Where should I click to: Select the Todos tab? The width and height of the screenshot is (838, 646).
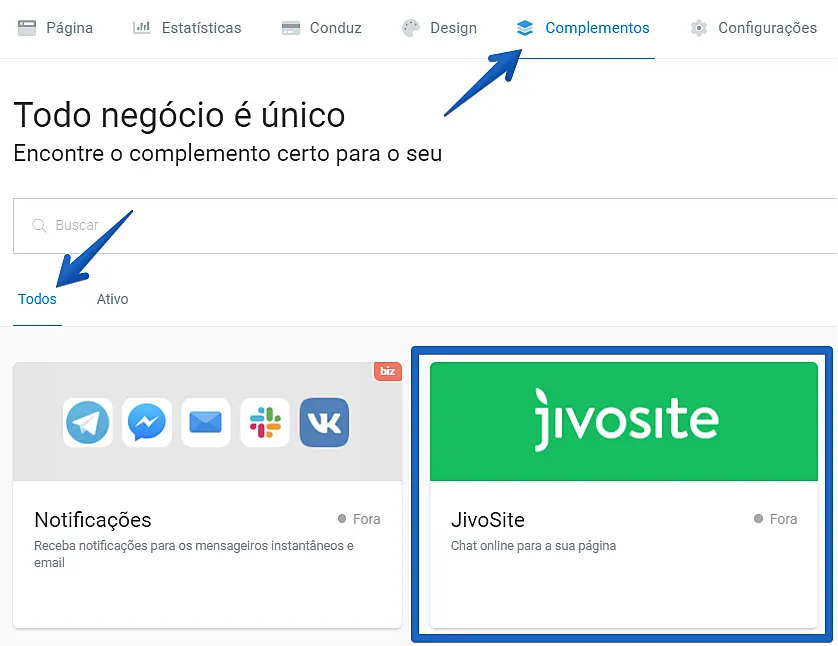(37, 299)
